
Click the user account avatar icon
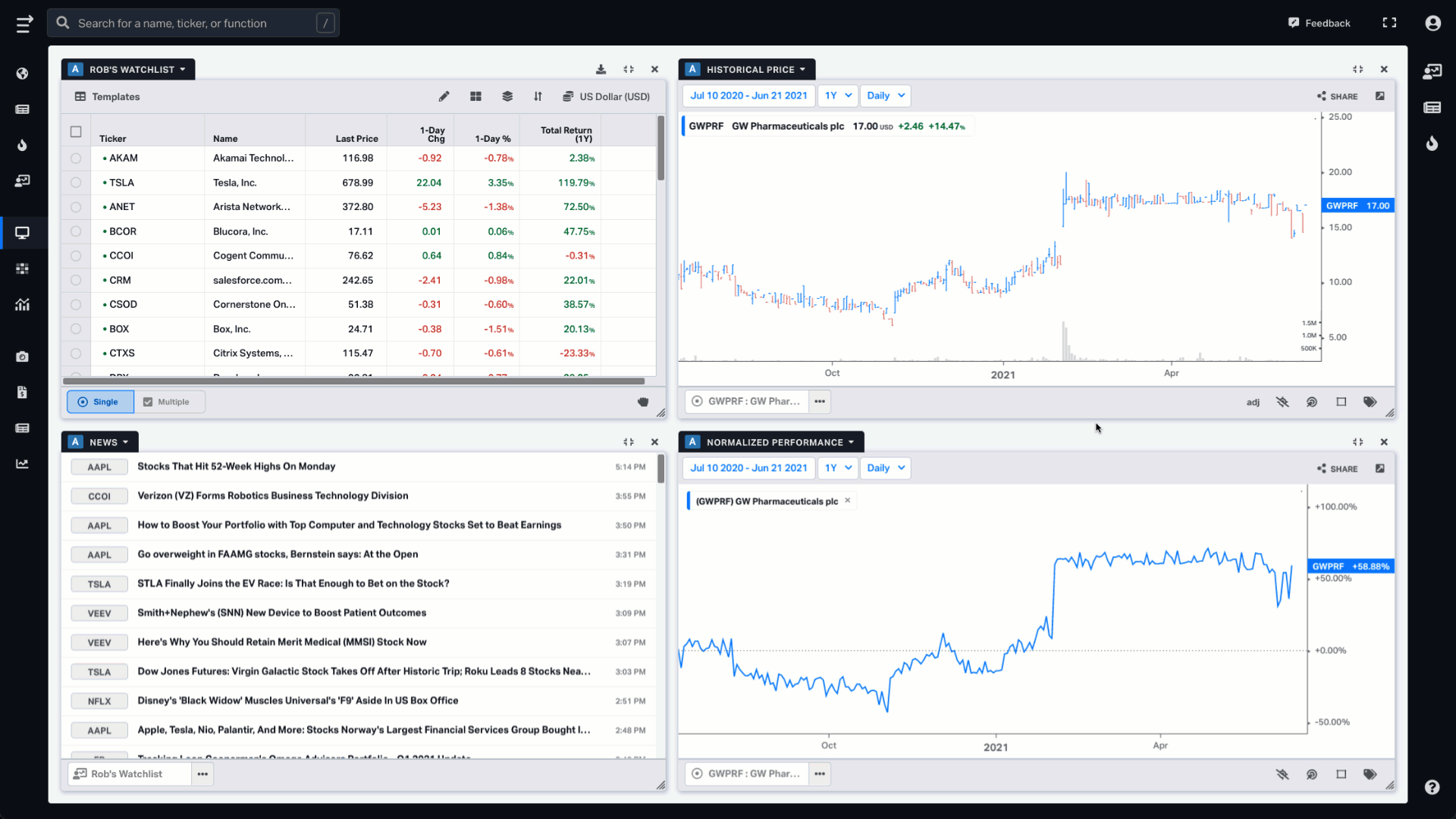tap(1432, 24)
